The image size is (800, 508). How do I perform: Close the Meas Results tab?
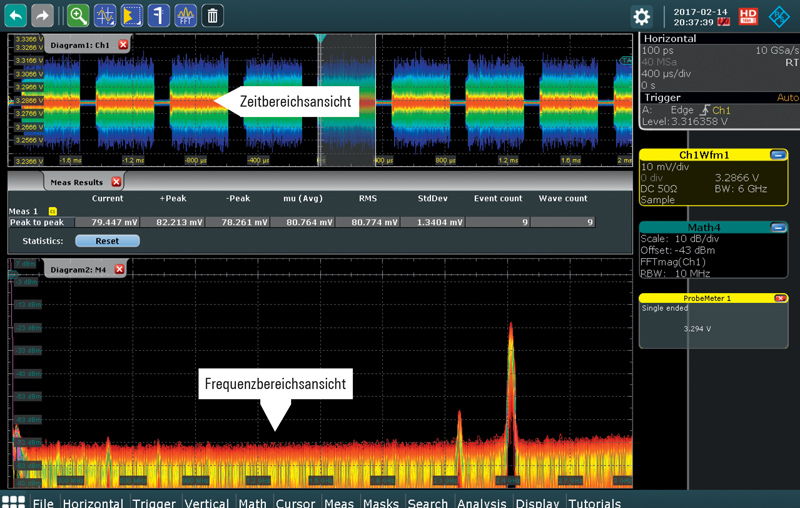[116, 182]
